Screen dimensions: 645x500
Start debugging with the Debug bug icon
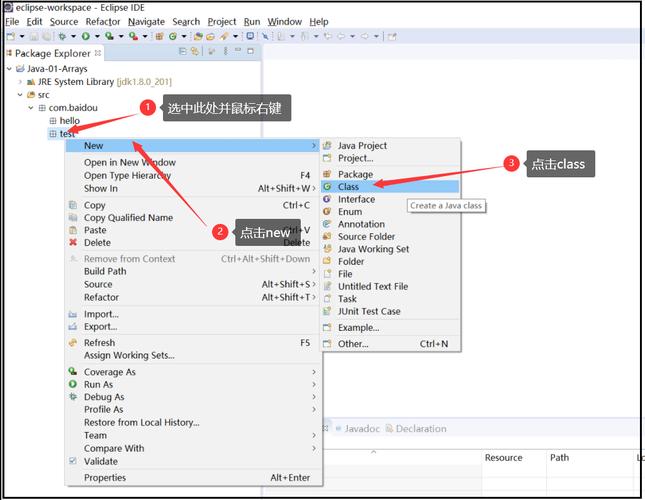[x=62, y=37]
